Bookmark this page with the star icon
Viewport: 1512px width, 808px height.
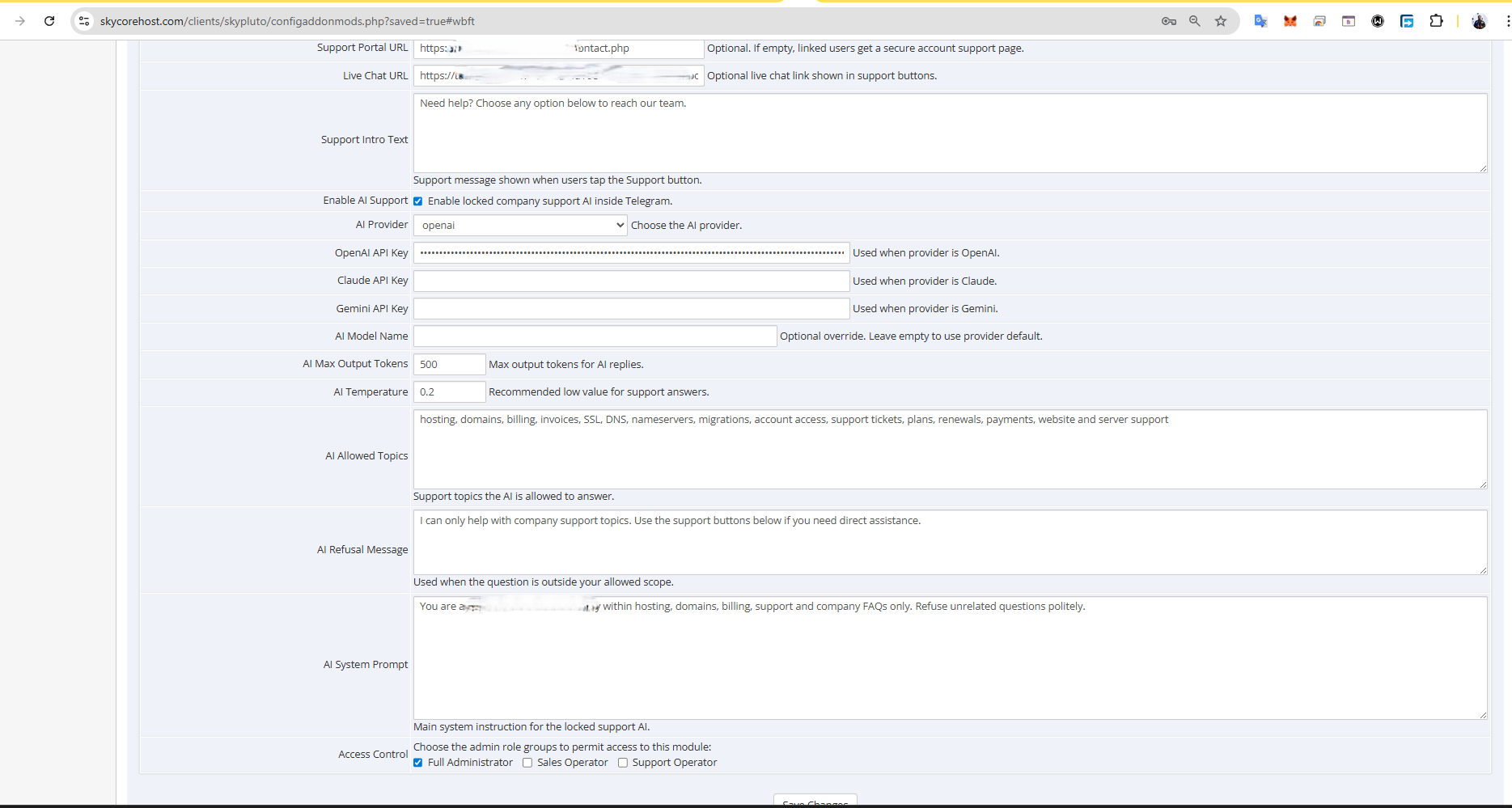[x=1221, y=21]
